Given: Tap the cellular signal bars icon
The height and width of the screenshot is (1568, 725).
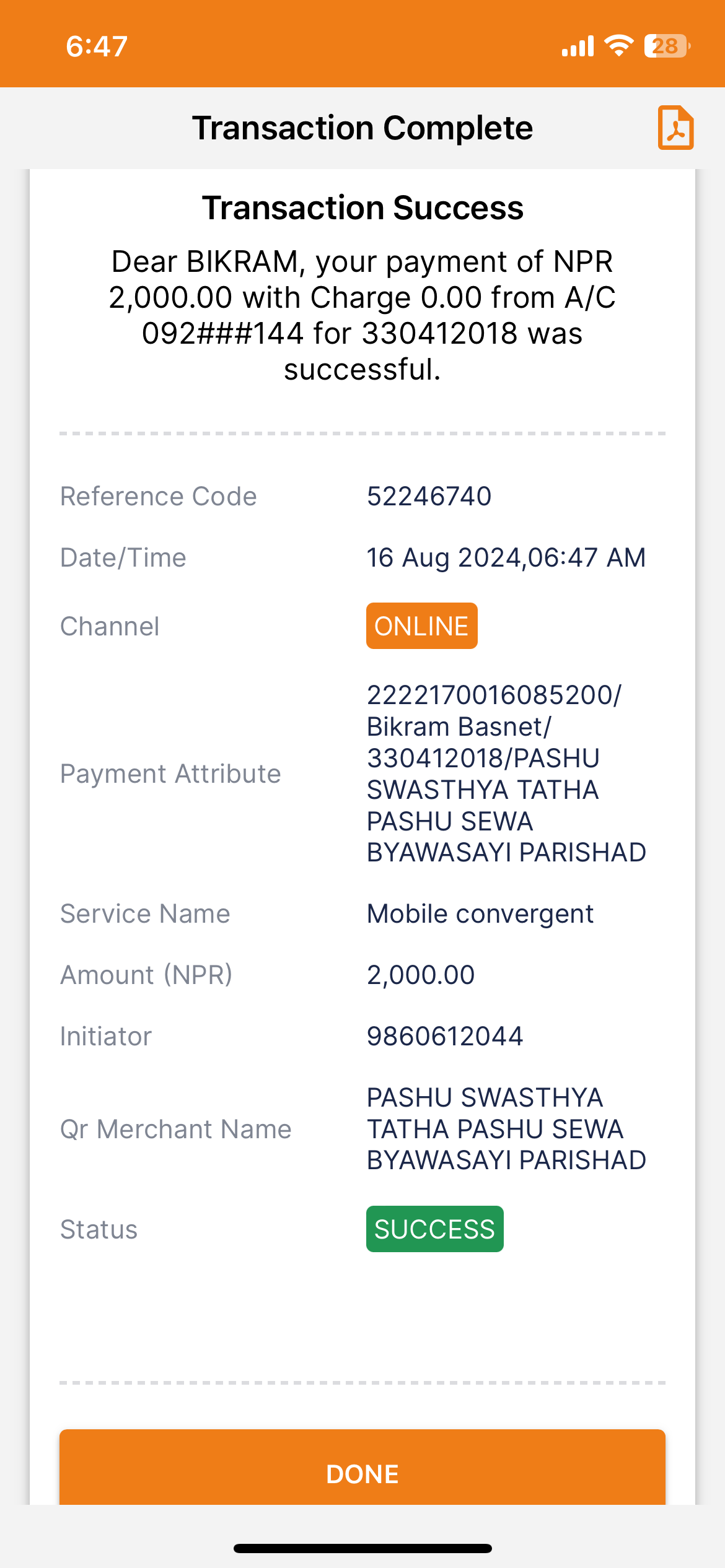Looking at the screenshot, I should (x=578, y=46).
